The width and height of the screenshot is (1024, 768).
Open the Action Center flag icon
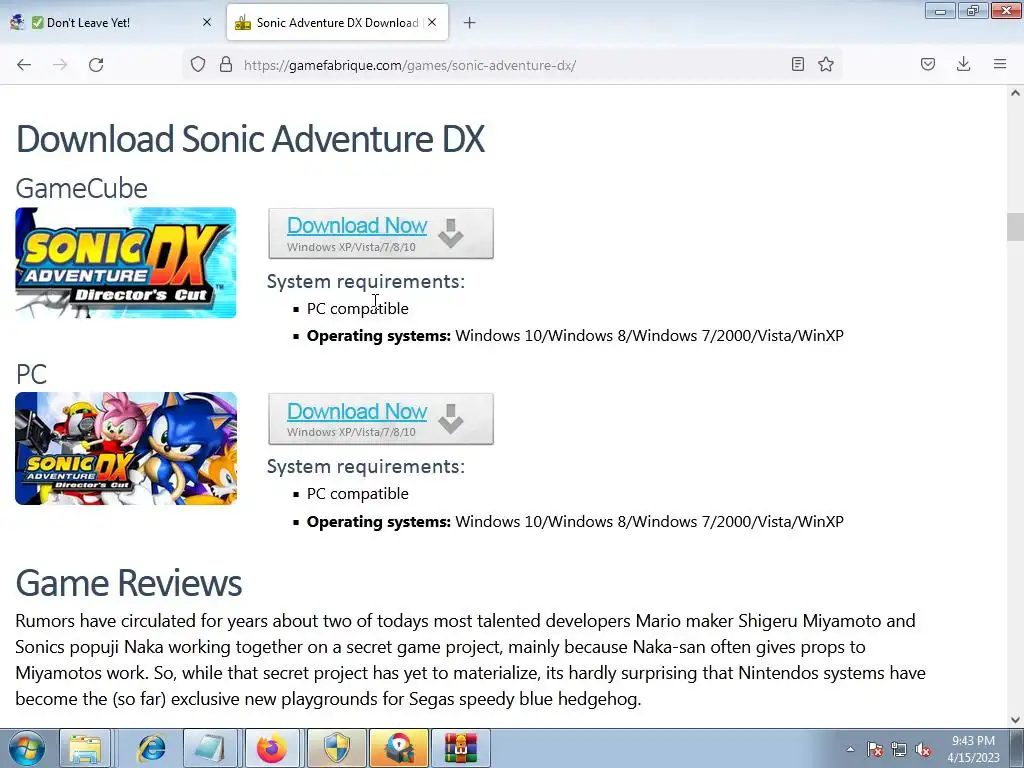click(x=875, y=749)
